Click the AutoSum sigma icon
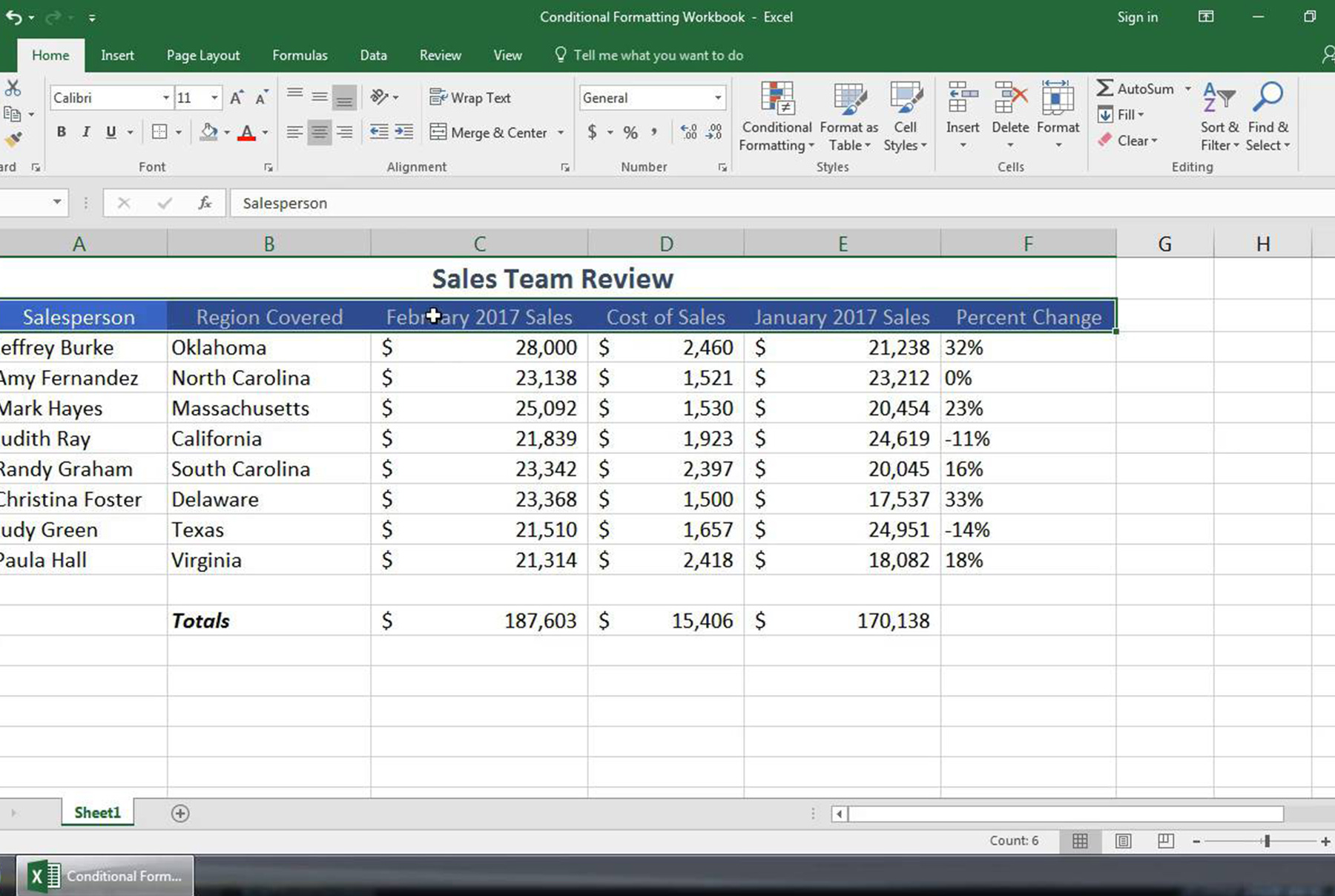Screen dimensions: 1335x896 click(1105, 88)
